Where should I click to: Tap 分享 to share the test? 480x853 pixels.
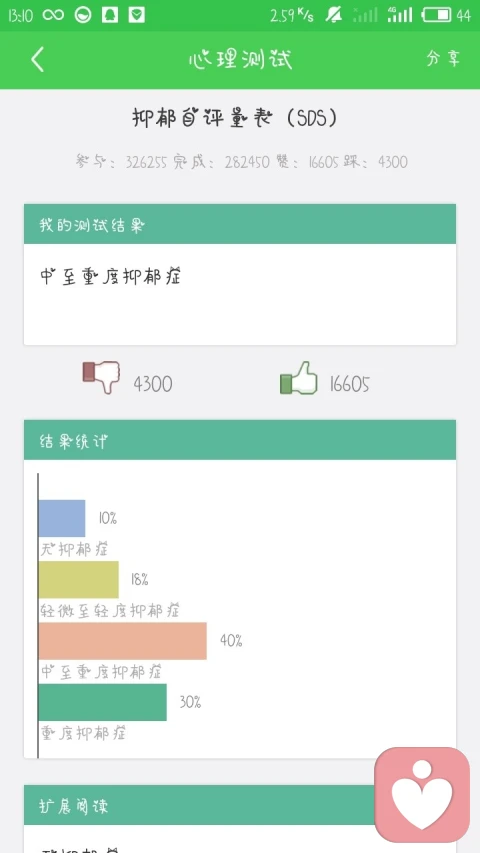(x=443, y=59)
